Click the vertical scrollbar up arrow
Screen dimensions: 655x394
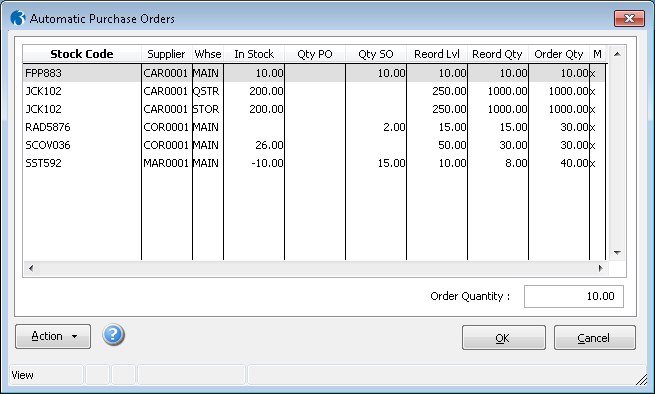click(x=617, y=54)
